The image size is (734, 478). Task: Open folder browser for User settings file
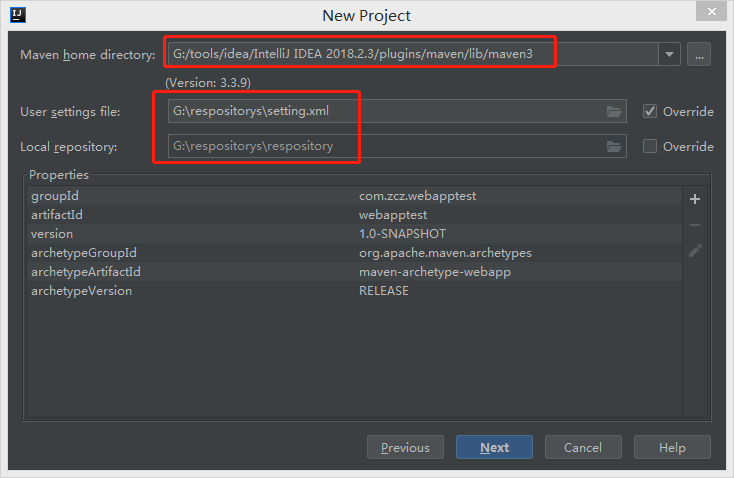point(614,111)
